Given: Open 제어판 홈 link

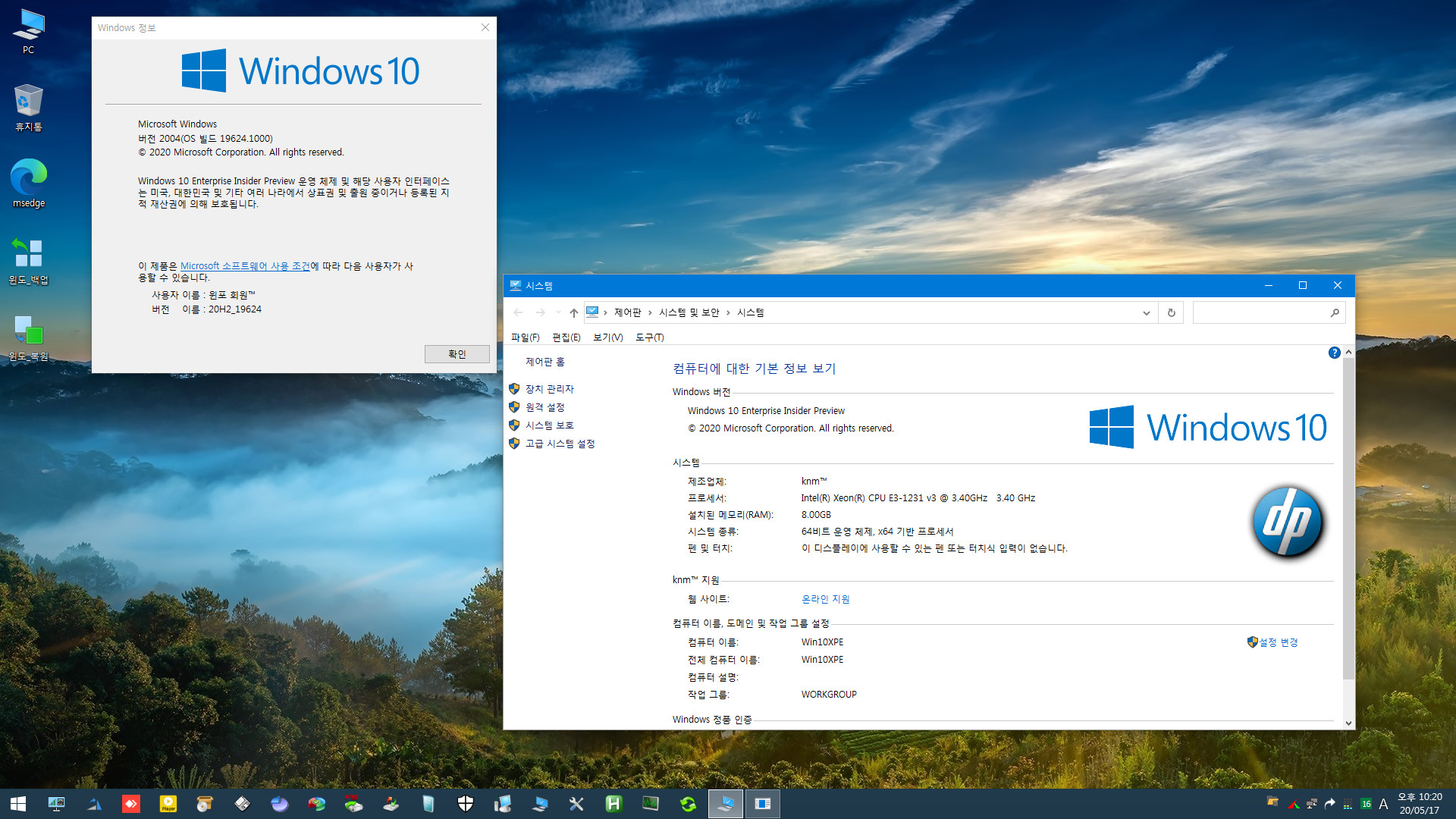Looking at the screenshot, I should pos(545,362).
